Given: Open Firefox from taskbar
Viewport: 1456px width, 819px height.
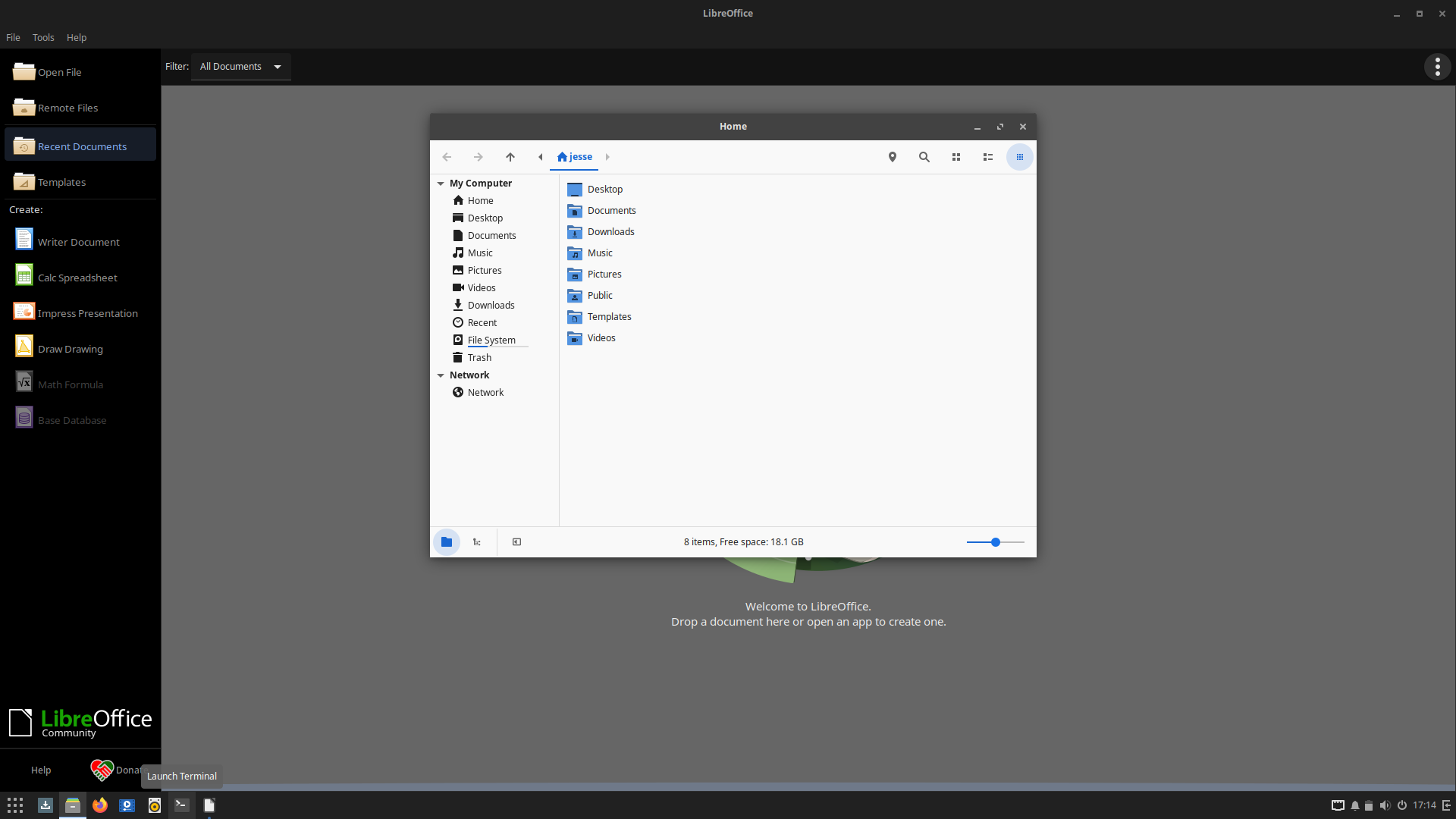Looking at the screenshot, I should pos(100,805).
